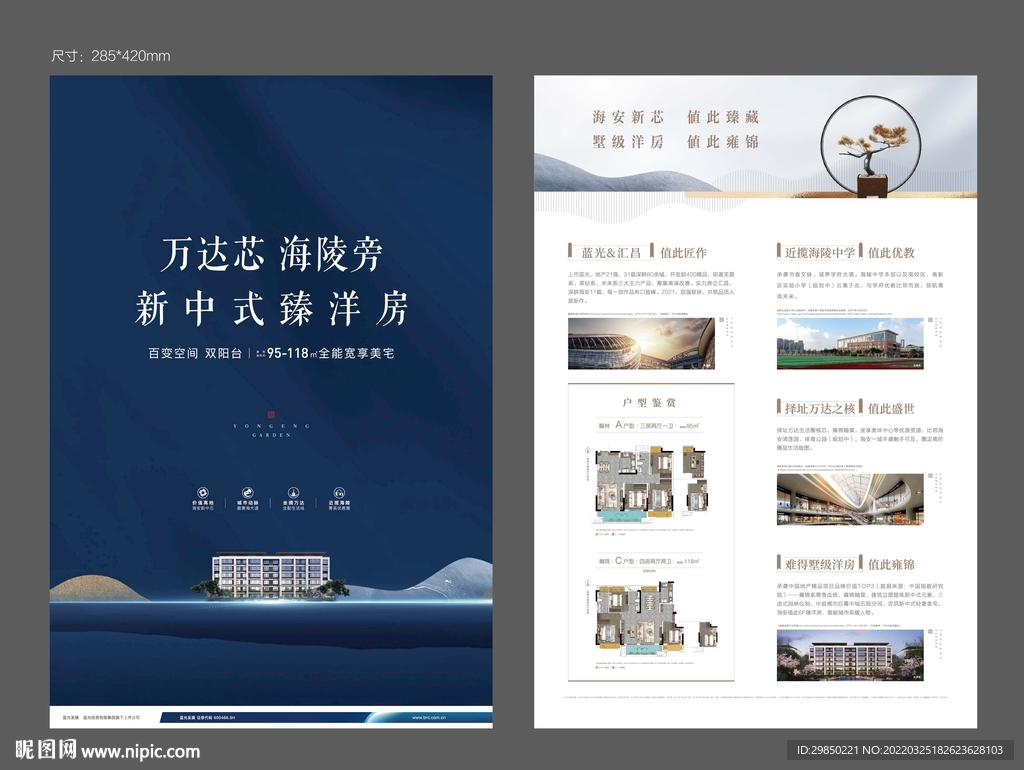This screenshot has height=770, width=1024.
Task: Select the stadium sunset photo
Action: pos(641,344)
